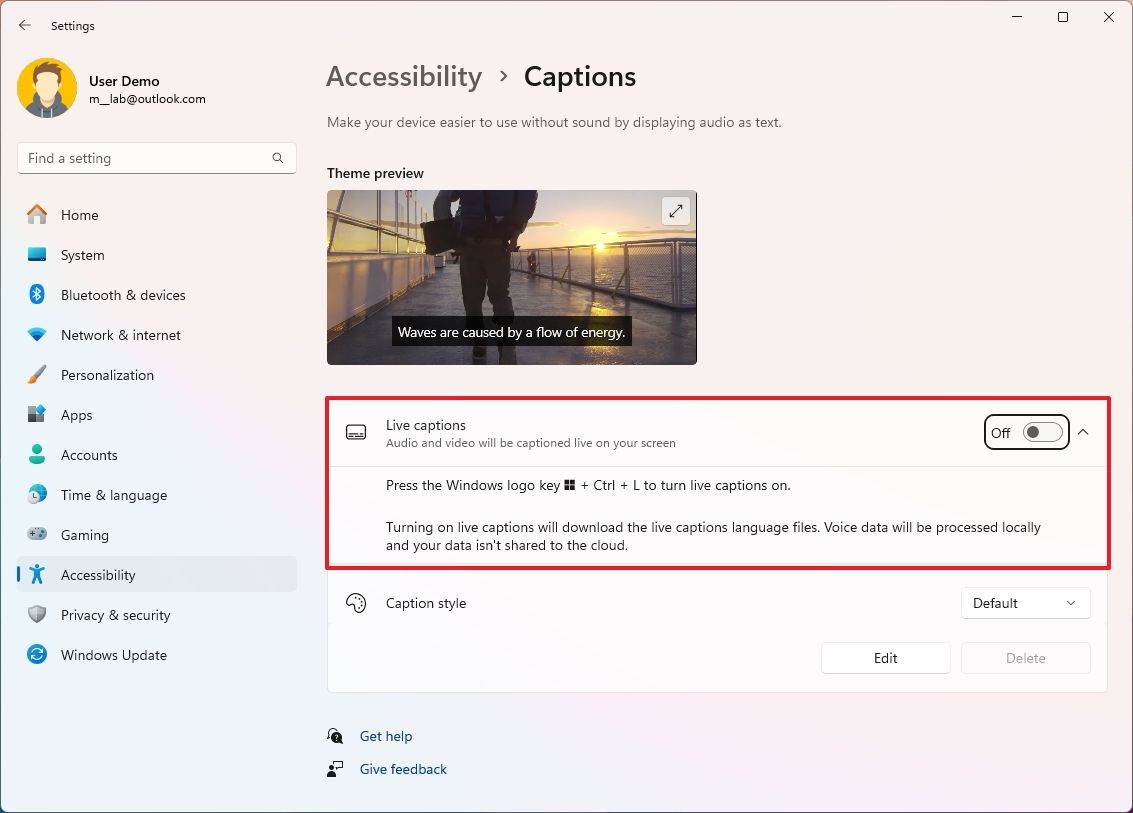Select Privacy & security

(x=157, y=614)
